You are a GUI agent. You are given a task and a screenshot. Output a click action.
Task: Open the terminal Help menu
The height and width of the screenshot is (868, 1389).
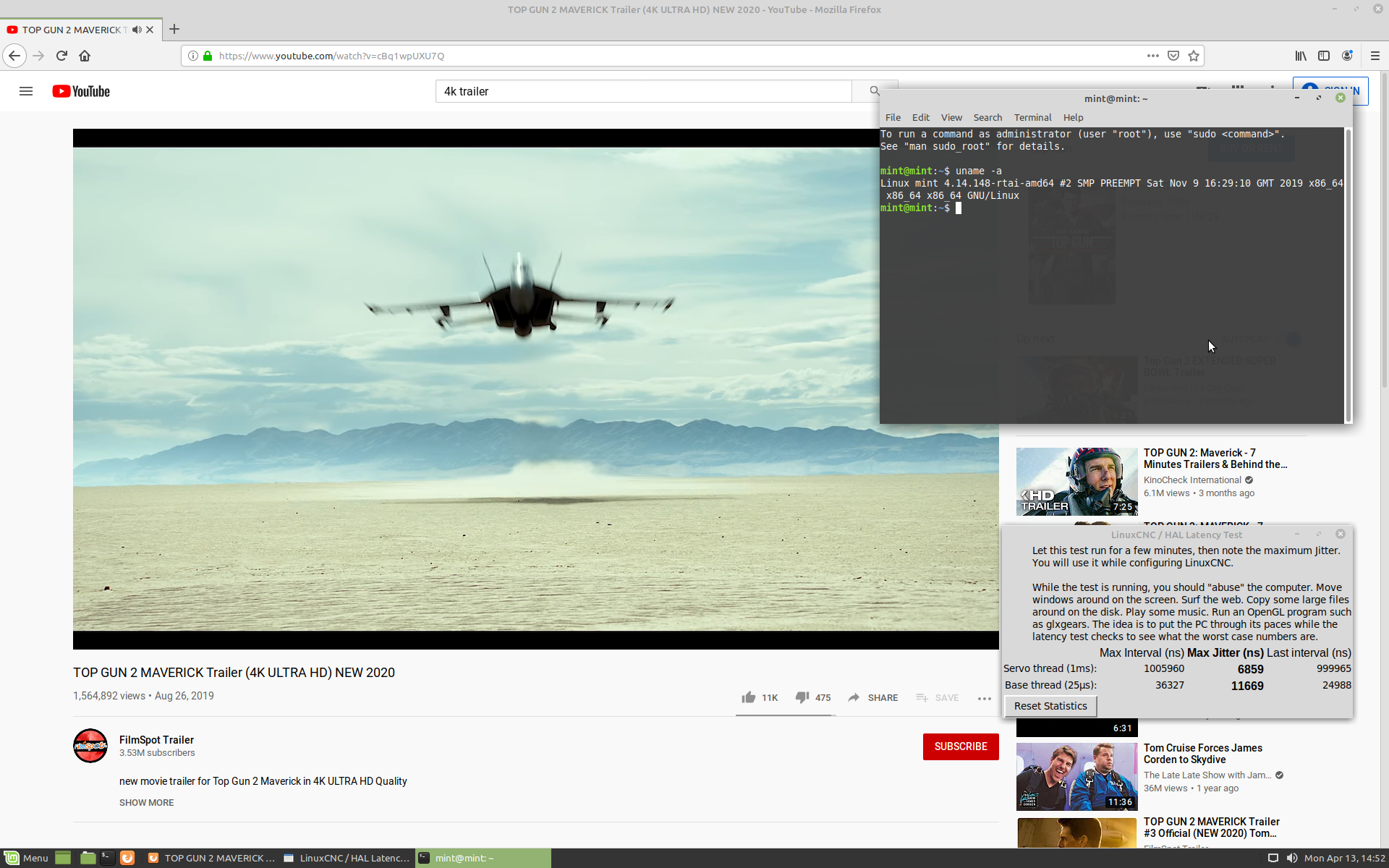pyautogui.click(x=1073, y=117)
